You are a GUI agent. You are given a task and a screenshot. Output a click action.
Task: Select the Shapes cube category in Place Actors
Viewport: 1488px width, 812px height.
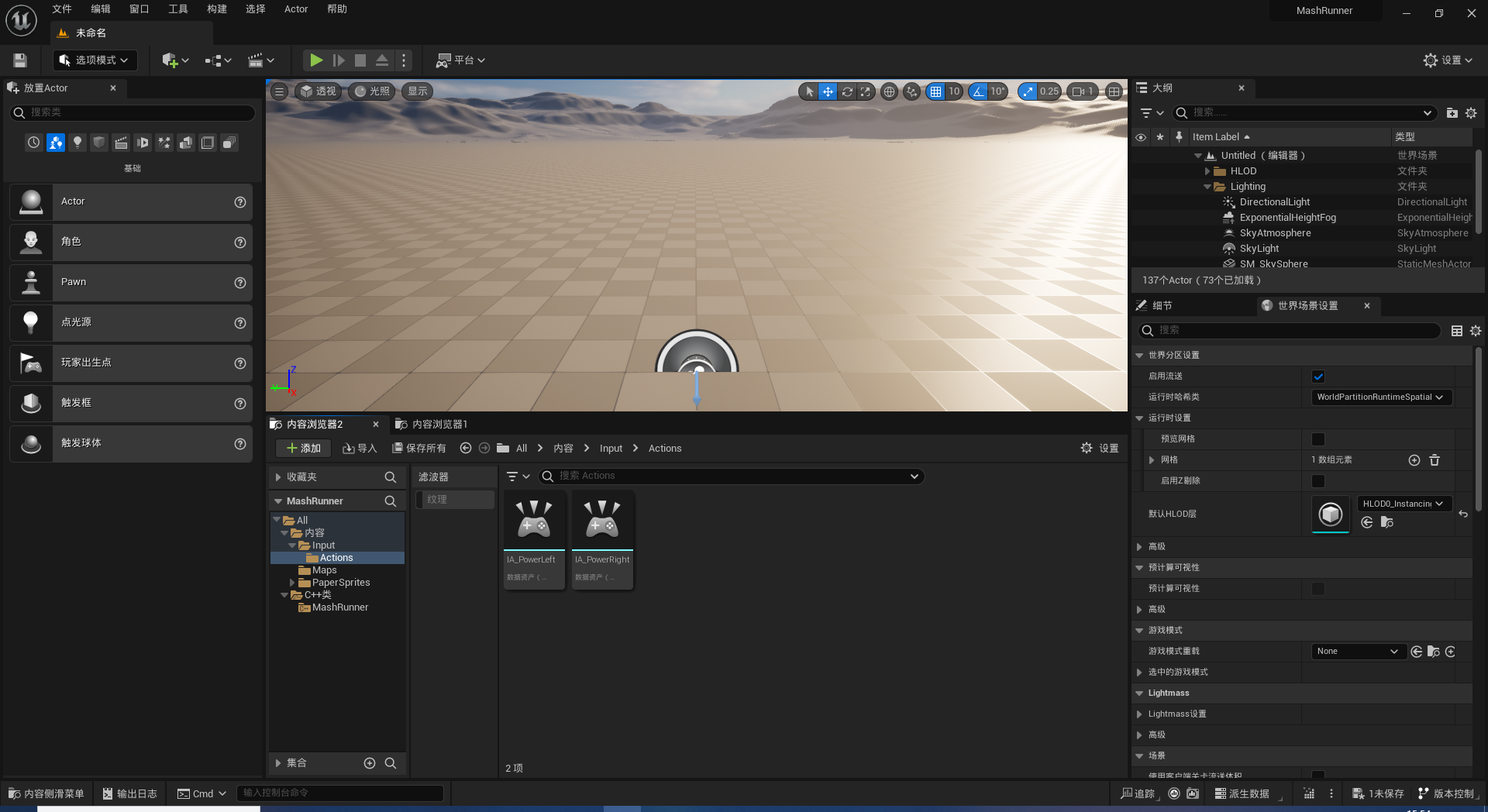tap(98, 143)
